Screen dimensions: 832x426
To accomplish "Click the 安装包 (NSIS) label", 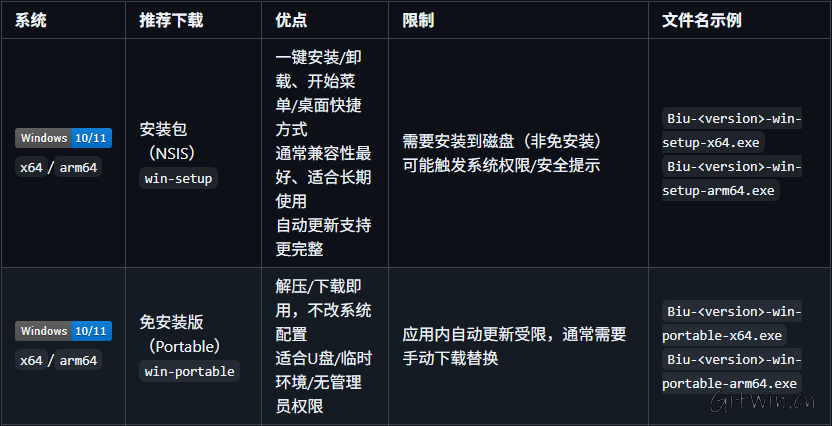I will (x=166, y=141).
